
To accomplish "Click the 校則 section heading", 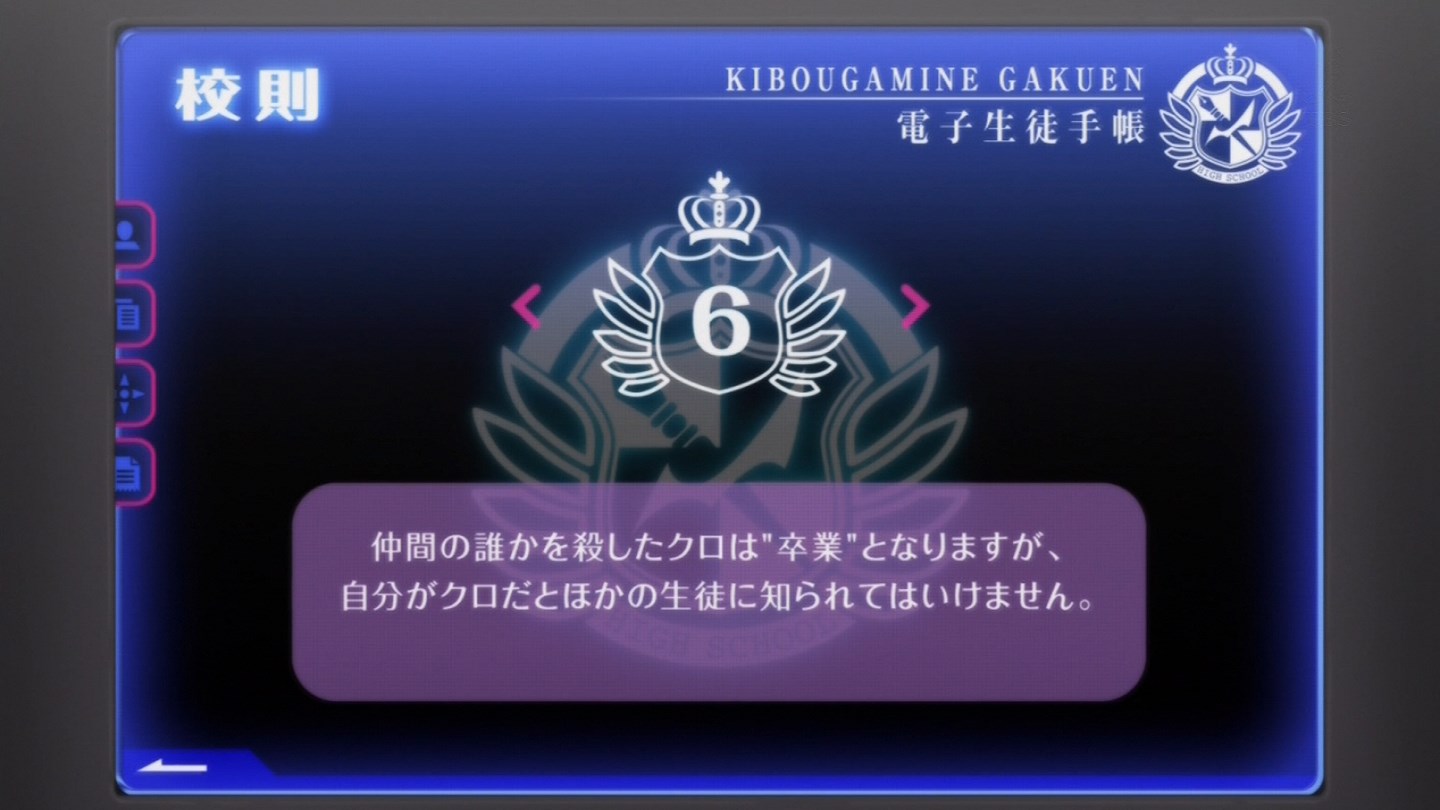I will (246, 97).
